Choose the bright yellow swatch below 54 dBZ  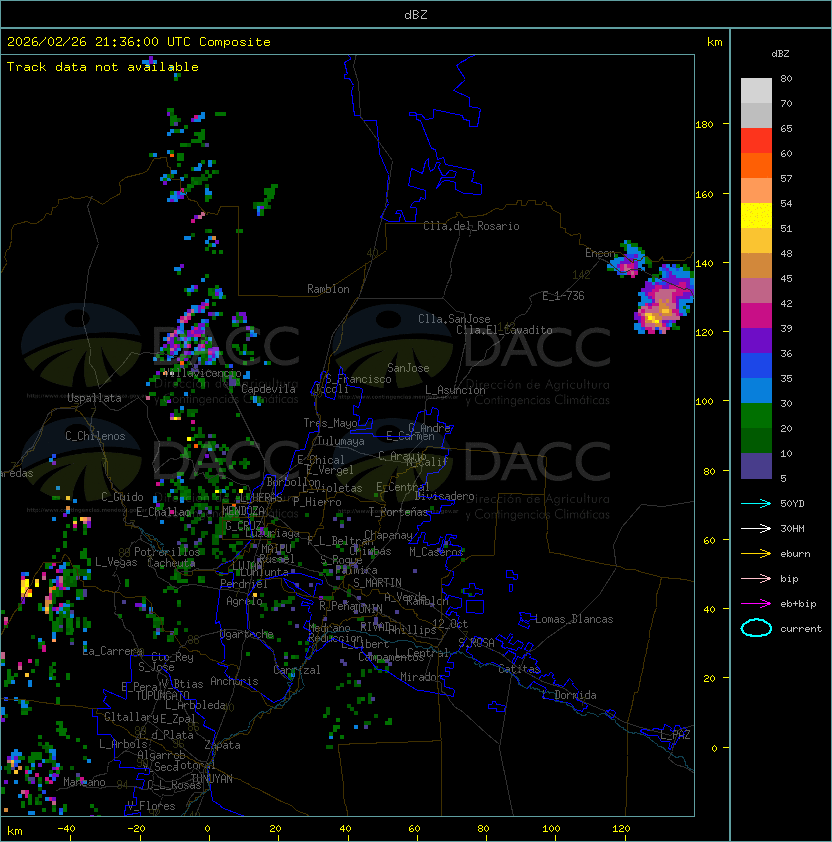(x=756, y=216)
